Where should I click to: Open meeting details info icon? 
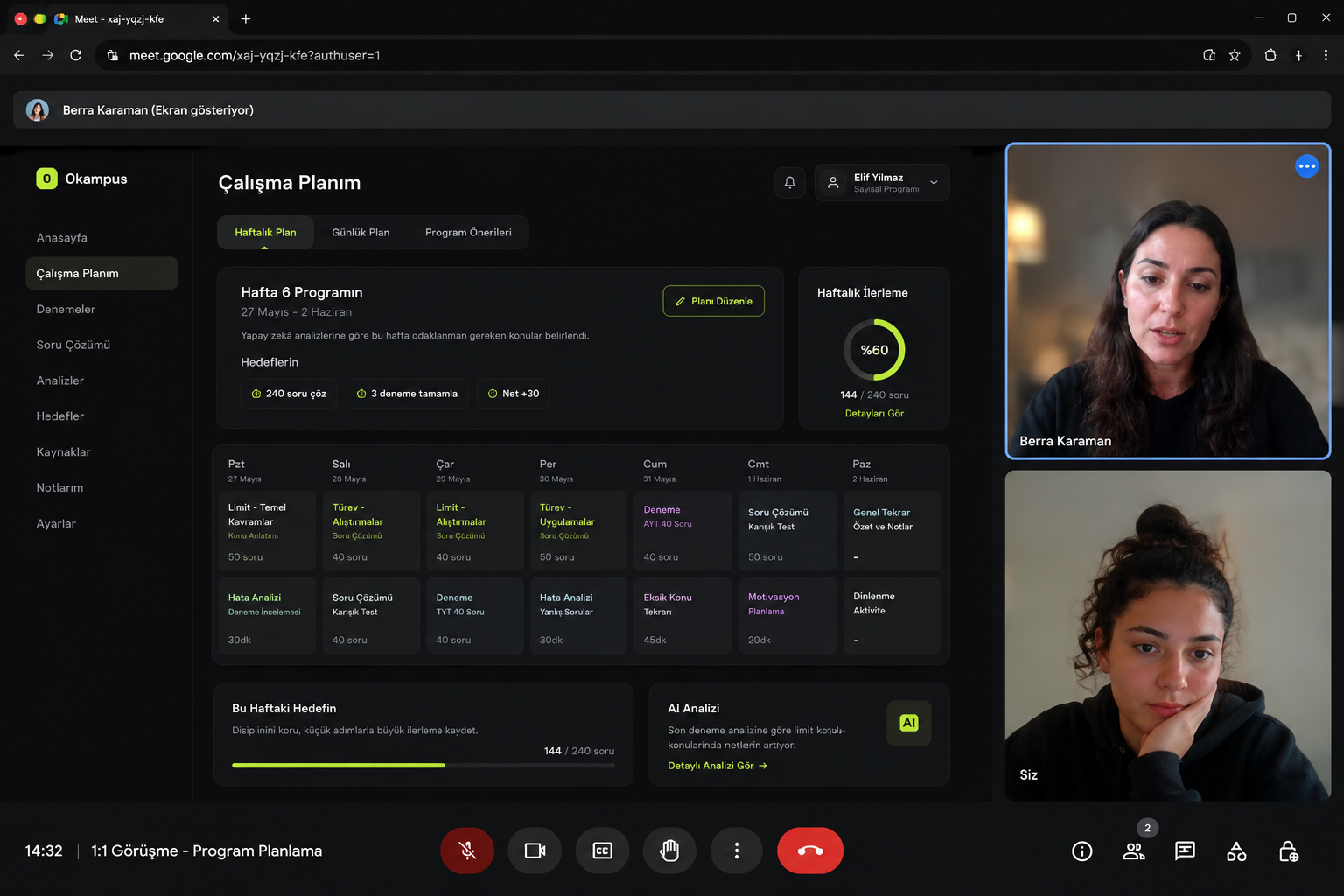tap(1082, 851)
